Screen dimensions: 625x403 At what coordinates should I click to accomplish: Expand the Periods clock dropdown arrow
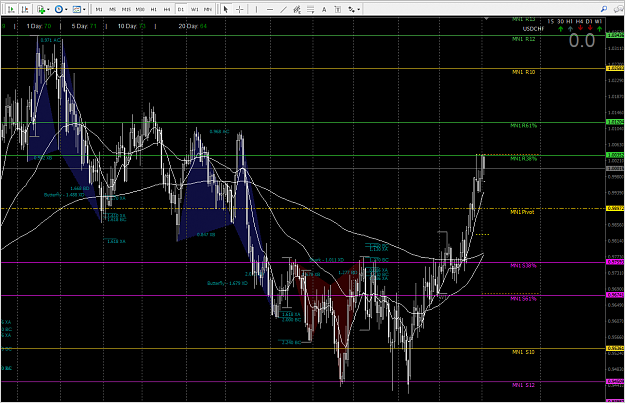tap(66, 9)
